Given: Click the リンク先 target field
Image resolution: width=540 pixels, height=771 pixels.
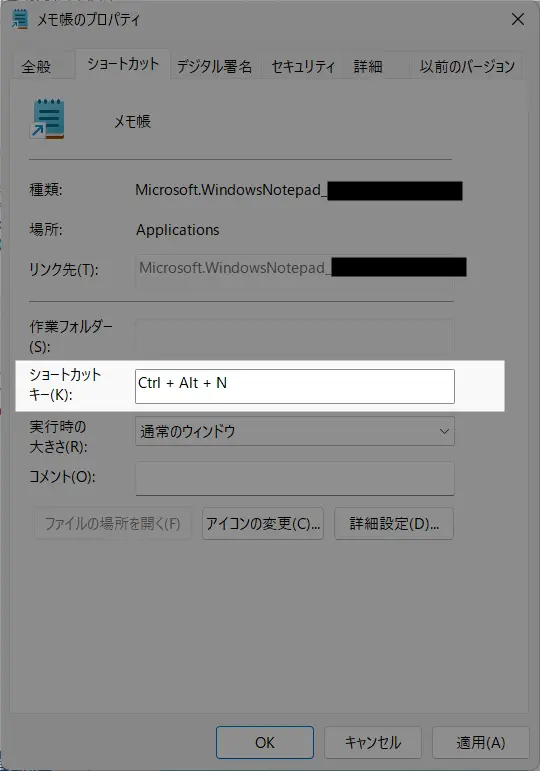Looking at the screenshot, I should coord(295,268).
